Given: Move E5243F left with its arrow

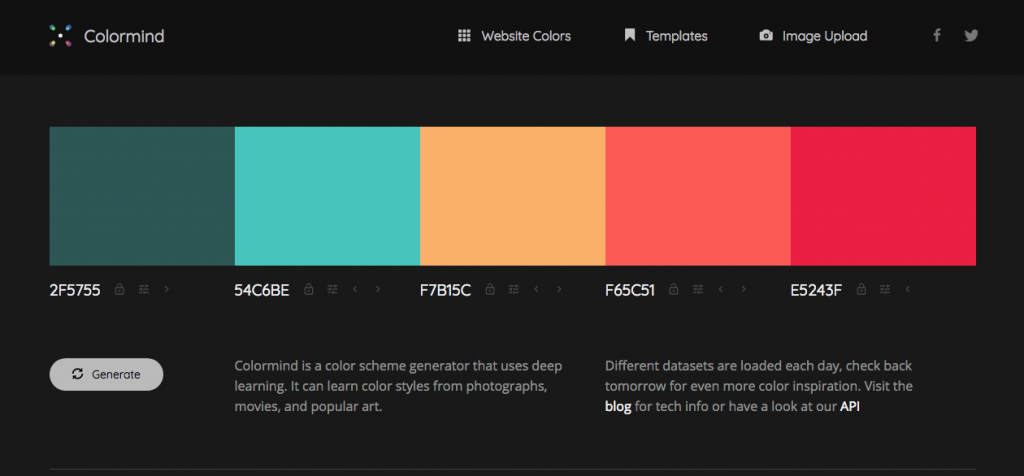Looking at the screenshot, I should 907,289.
